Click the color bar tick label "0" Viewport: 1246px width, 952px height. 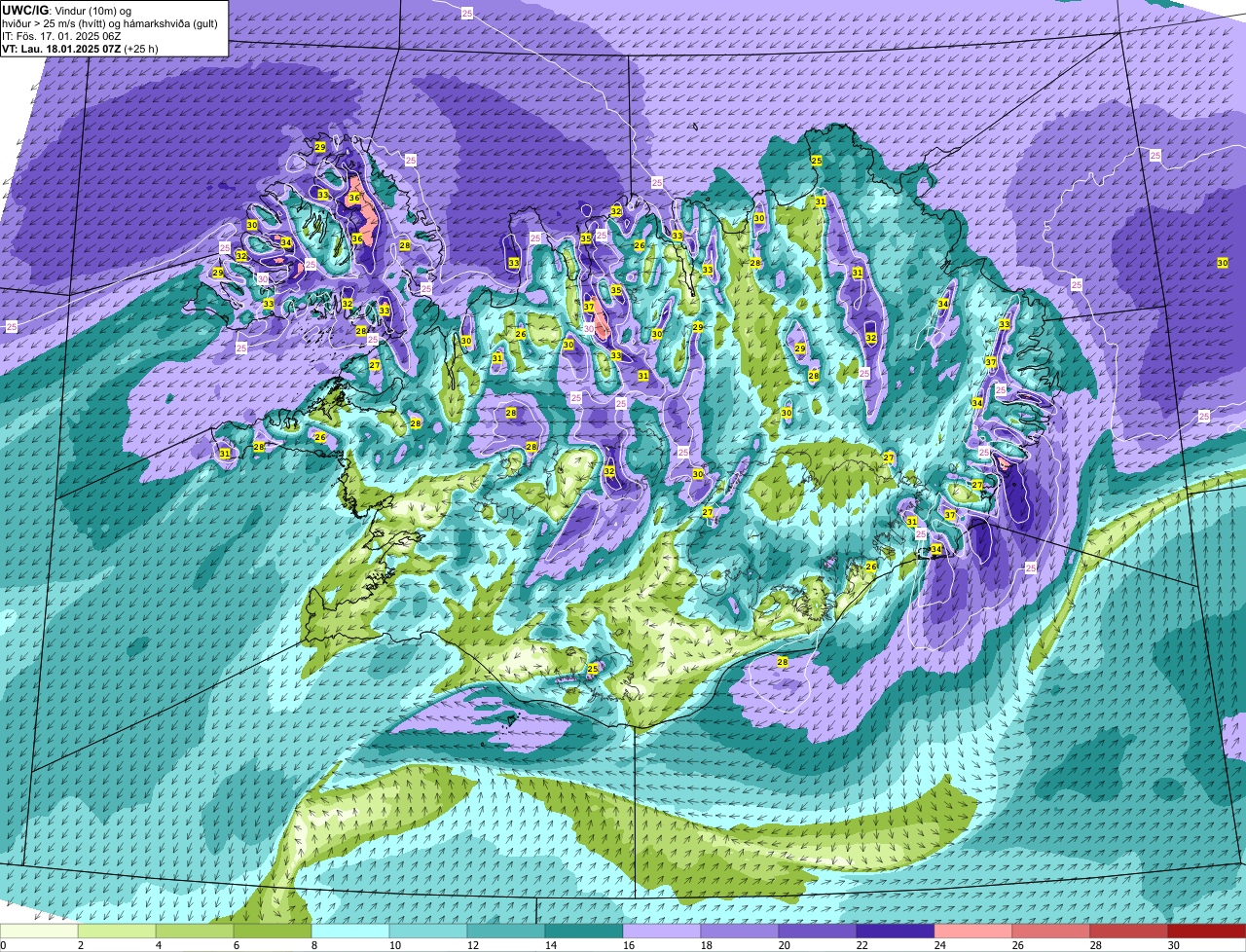coord(3,945)
